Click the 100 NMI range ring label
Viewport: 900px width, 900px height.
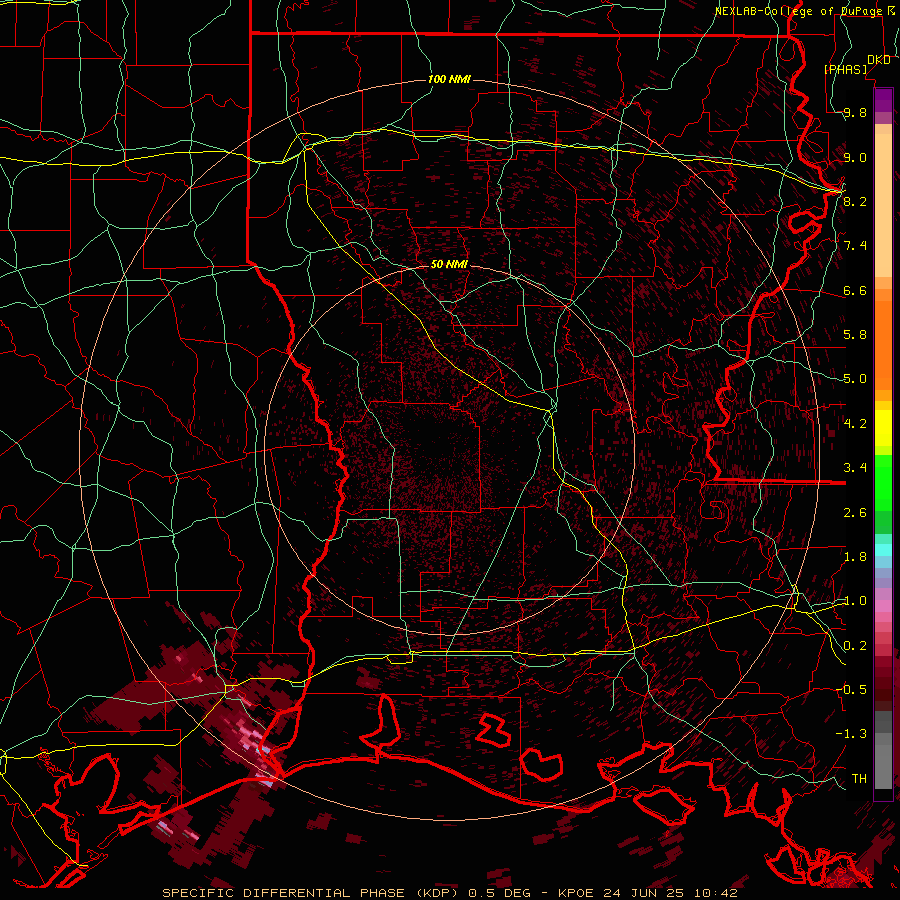(x=449, y=79)
